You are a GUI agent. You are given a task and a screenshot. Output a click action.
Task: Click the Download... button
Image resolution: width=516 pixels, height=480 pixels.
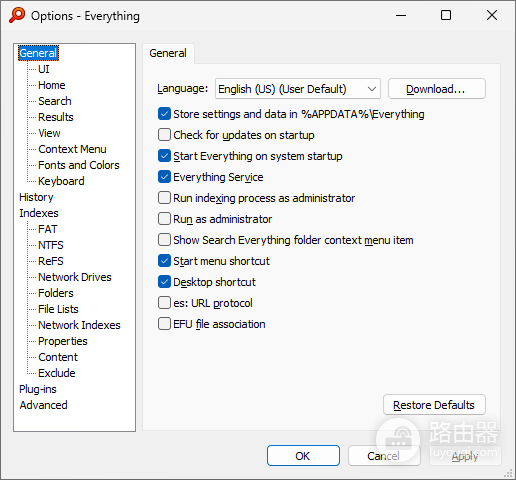(x=437, y=89)
